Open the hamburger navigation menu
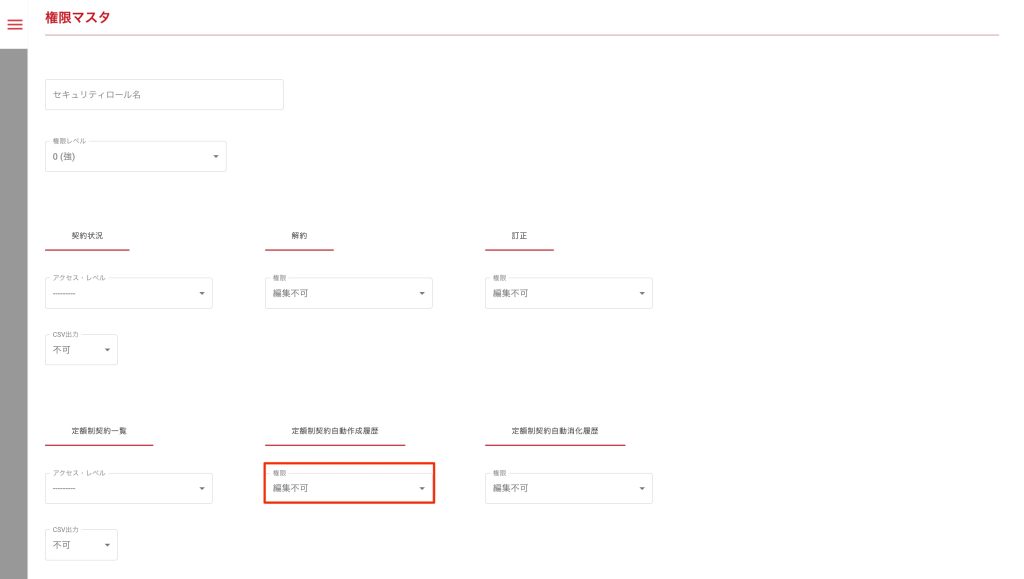The width and height of the screenshot is (1024, 579). (x=15, y=24)
